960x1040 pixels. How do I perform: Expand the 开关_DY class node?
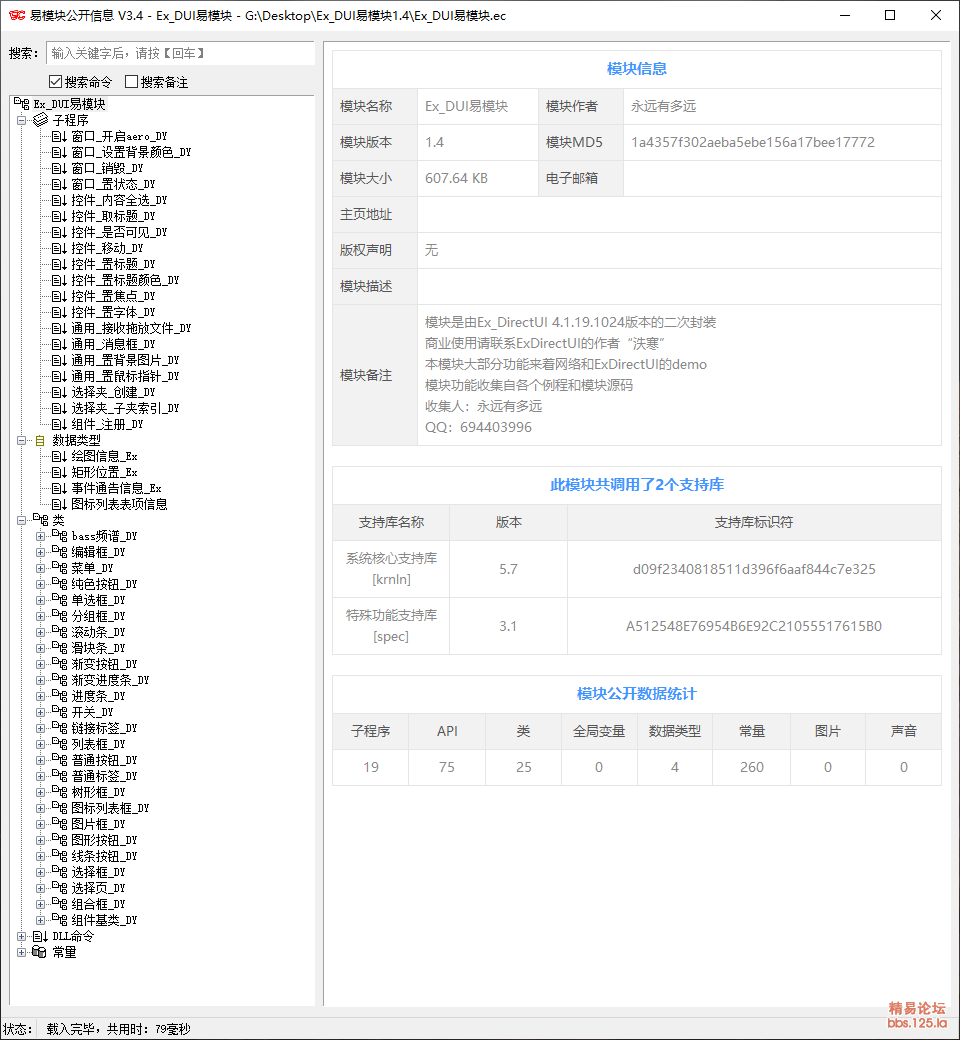[x=40, y=712]
